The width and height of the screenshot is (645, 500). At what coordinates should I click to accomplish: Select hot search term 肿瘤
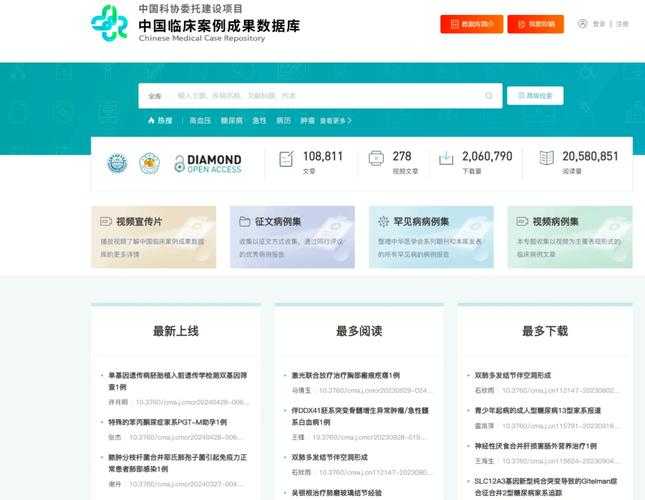click(307, 120)
